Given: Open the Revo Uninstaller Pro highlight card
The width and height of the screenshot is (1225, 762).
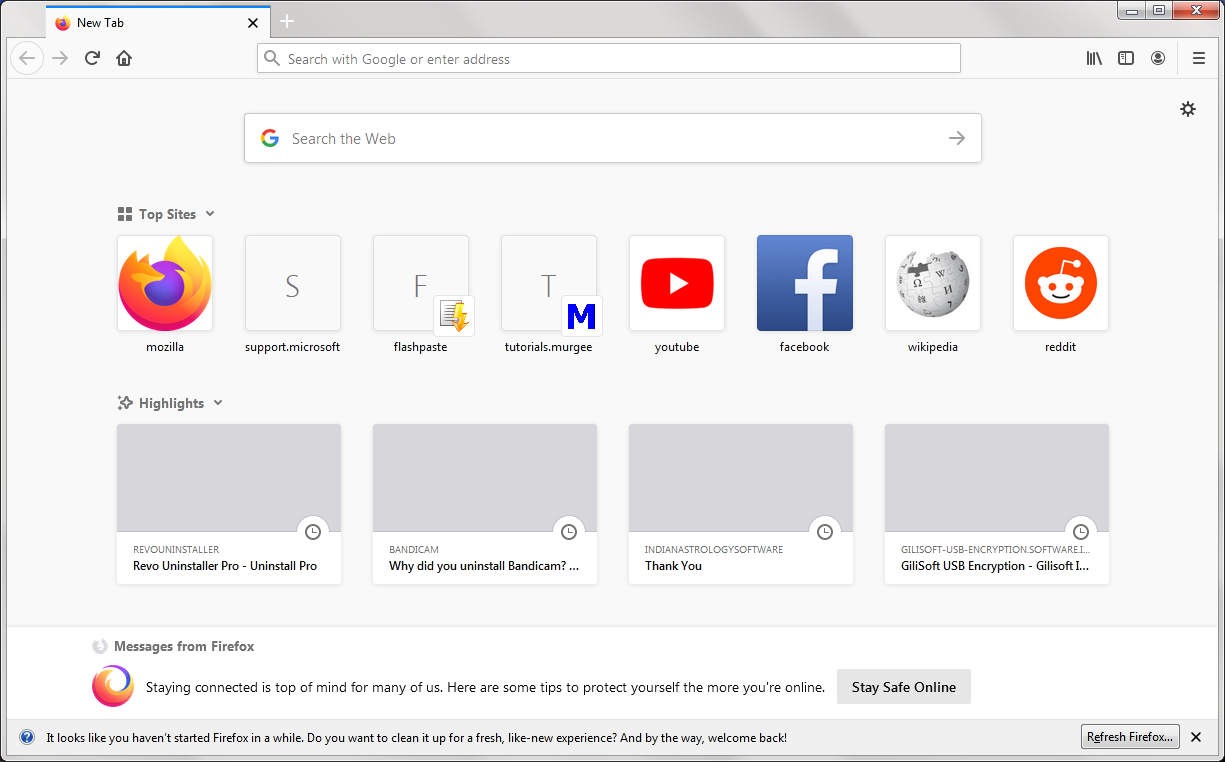Looking at the screenshot, I should tap(229, 504).
